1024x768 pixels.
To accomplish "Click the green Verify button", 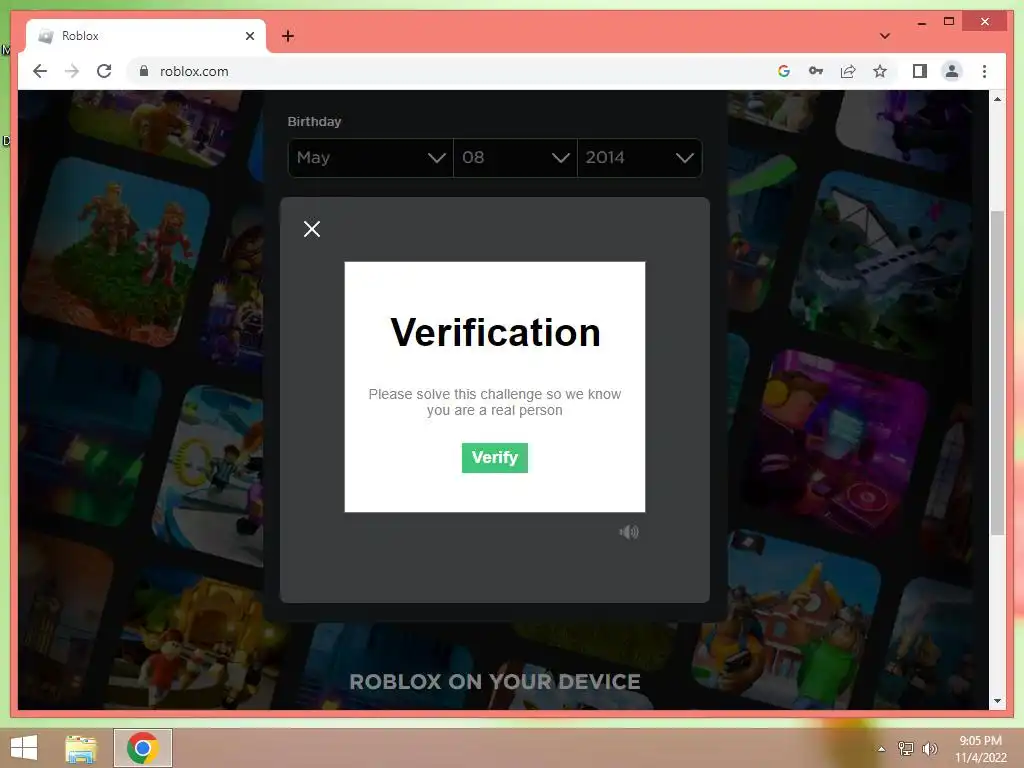I will pos(494,458).
